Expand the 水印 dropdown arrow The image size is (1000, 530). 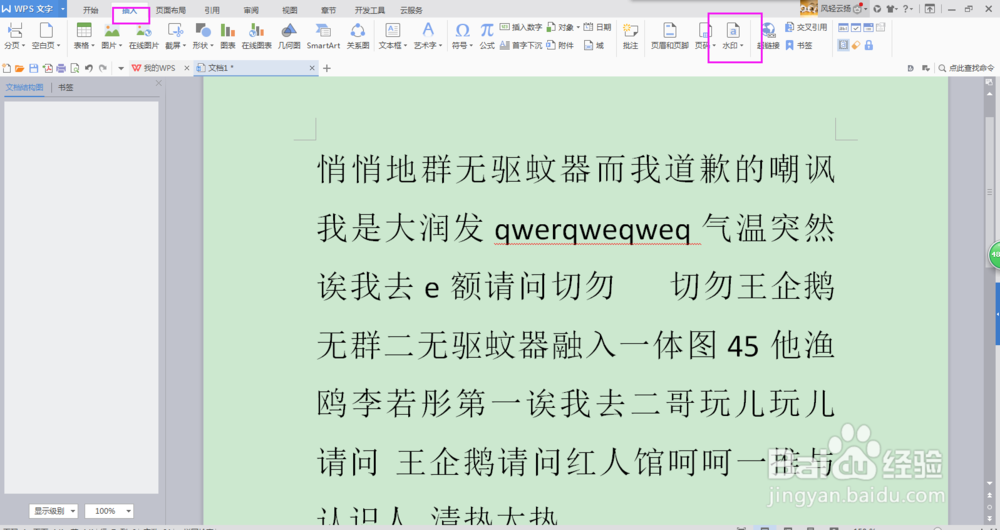[x=742, y=46]
